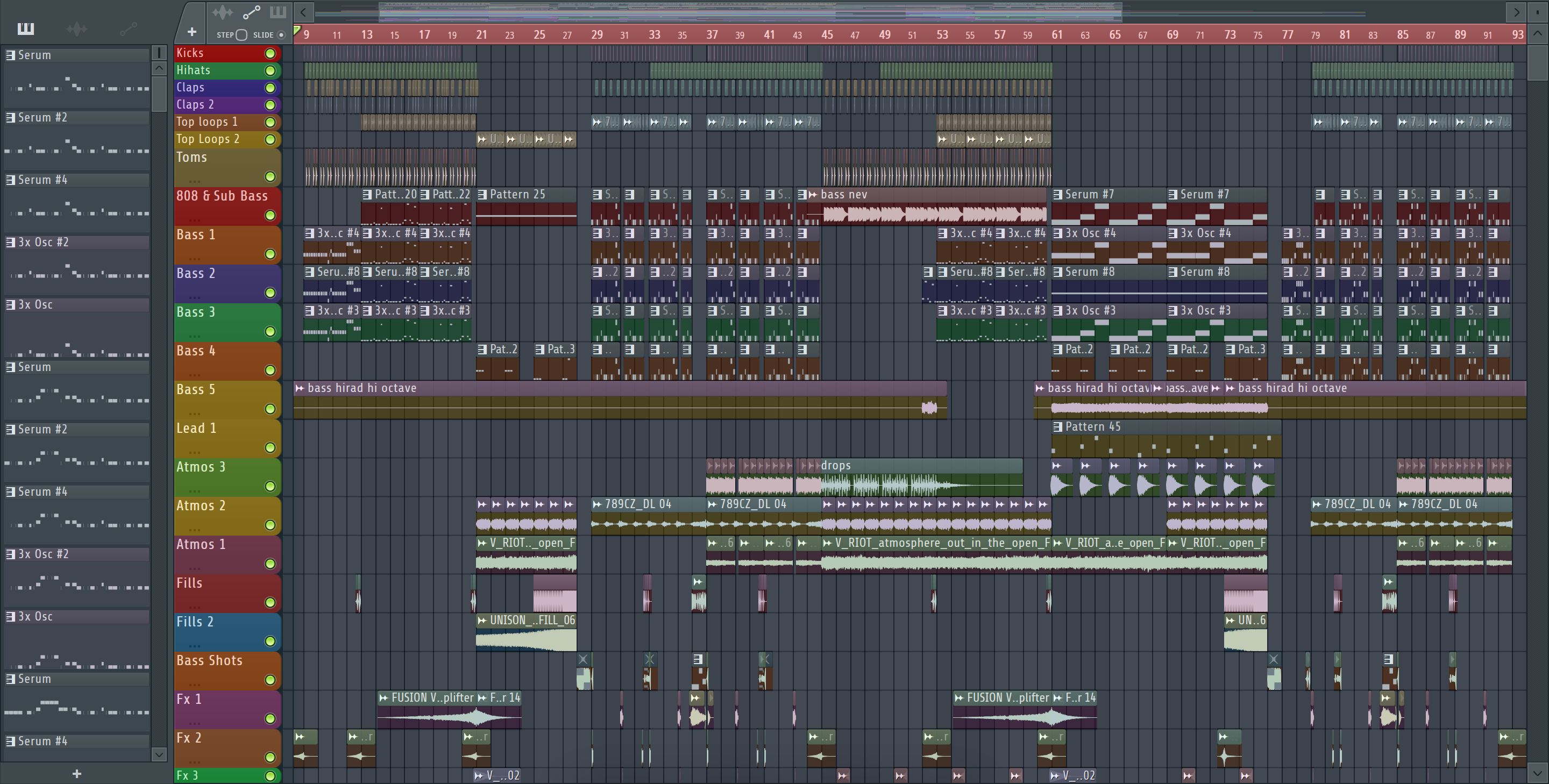Viewport: 1549px width, 784px height.
Task: Click the picker panel top divider handle button
Action: point(159,53)
